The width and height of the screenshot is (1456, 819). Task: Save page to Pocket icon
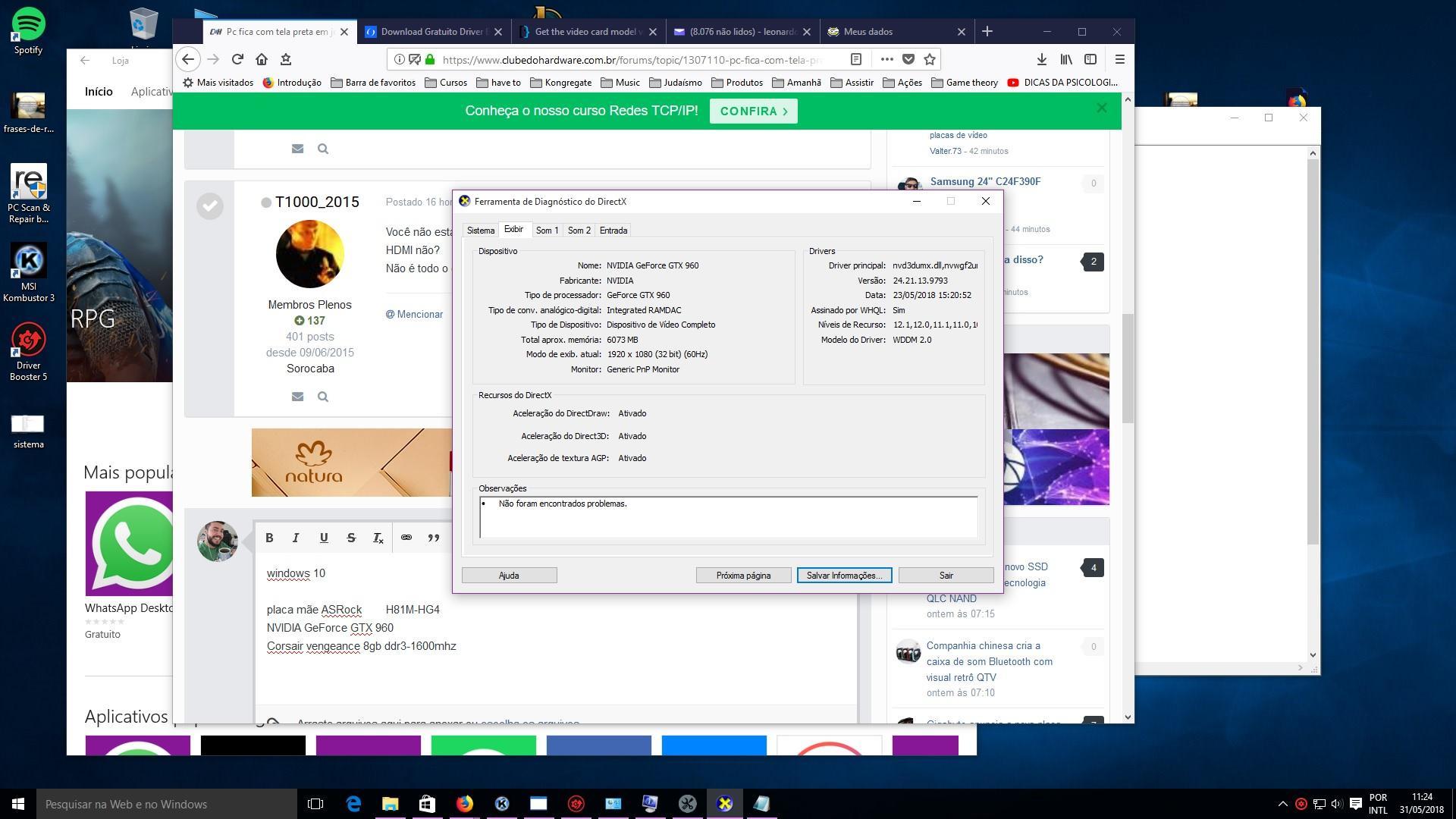click(908, 59)
